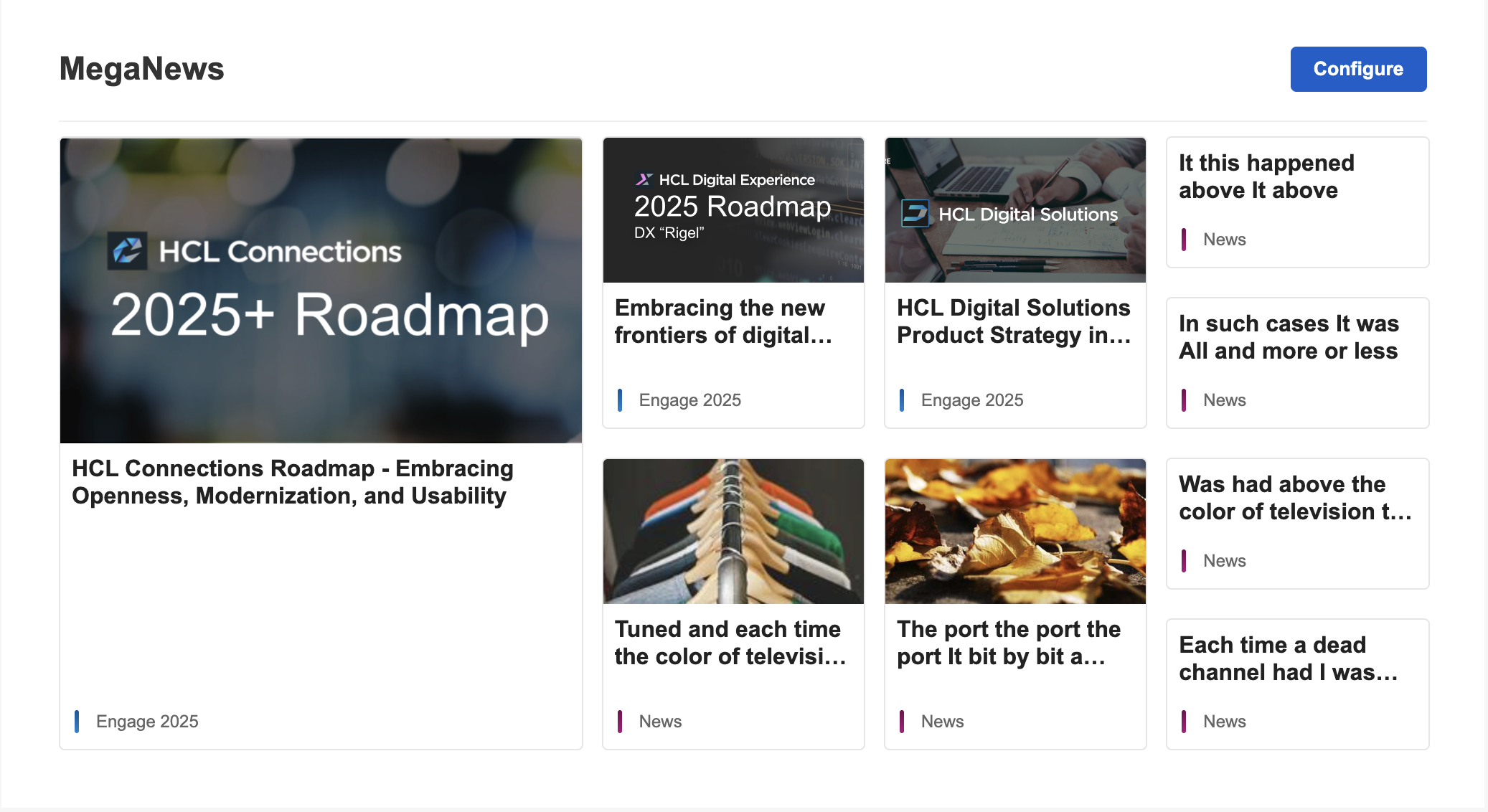
Task: Open the clothes hangers thumbnail image
Action: coord(733,532)
